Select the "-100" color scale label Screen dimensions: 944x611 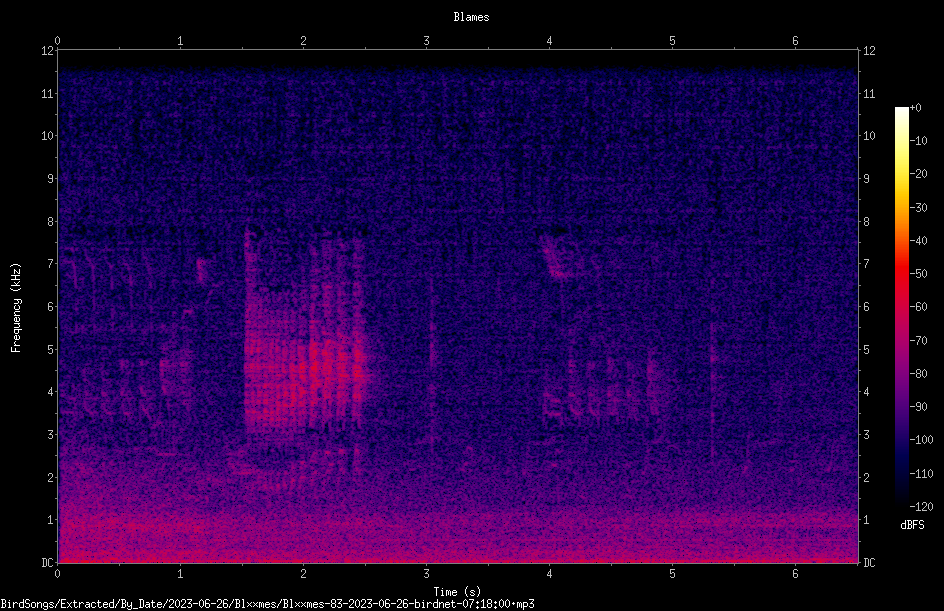tap(922, 440)
